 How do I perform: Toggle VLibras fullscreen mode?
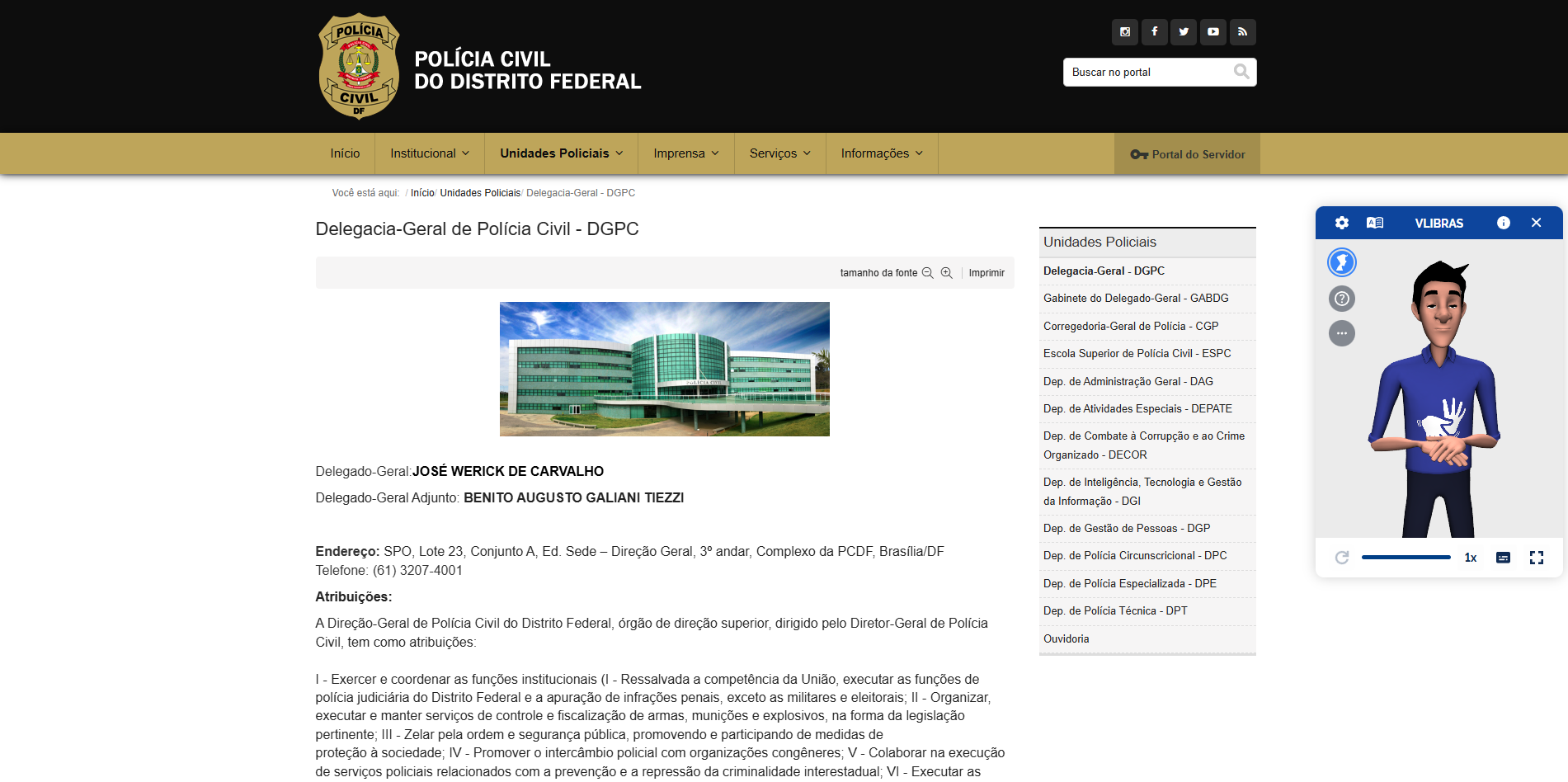[x=1537, y=558]
